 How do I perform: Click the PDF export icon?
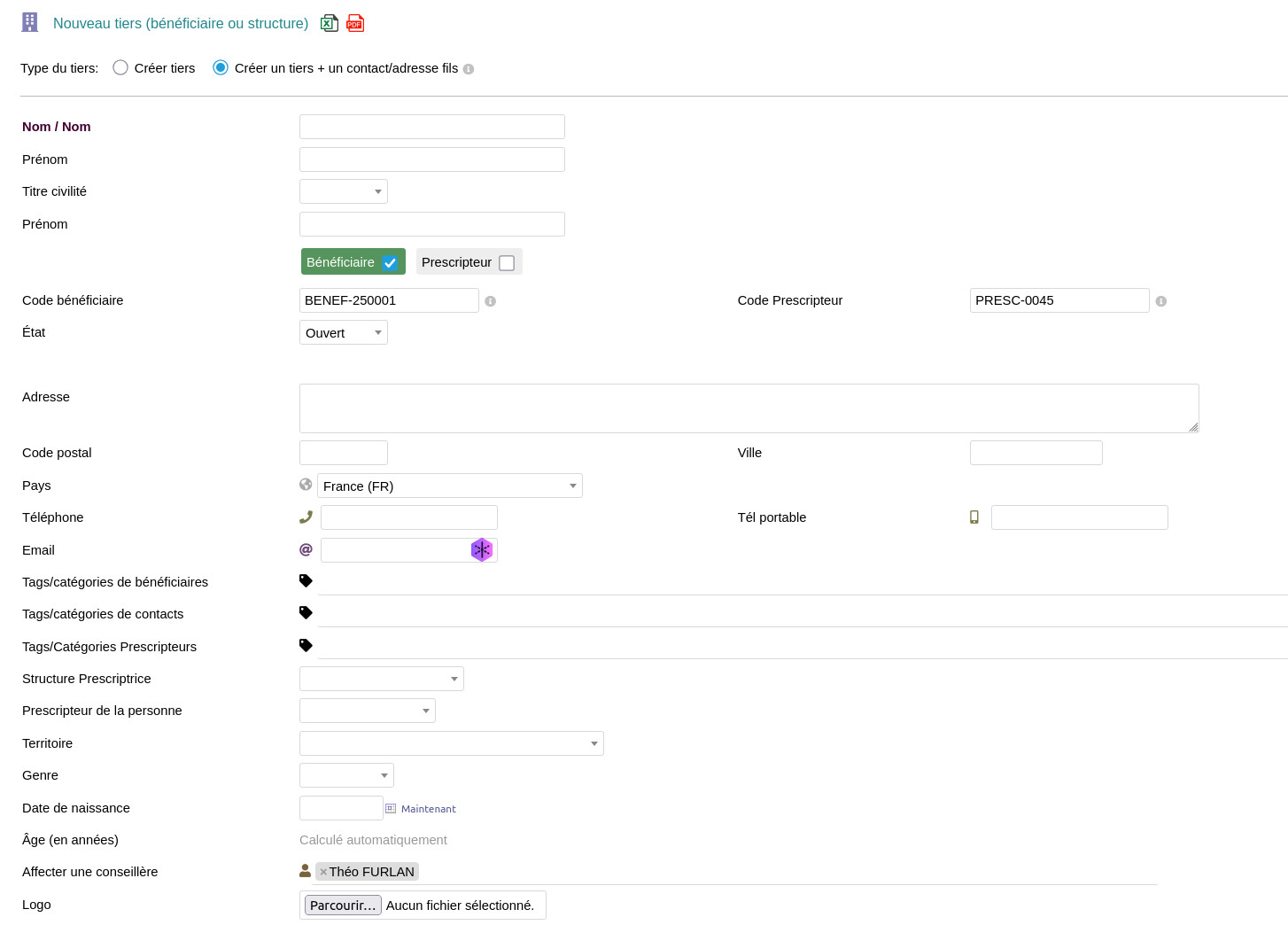(355, 23)
